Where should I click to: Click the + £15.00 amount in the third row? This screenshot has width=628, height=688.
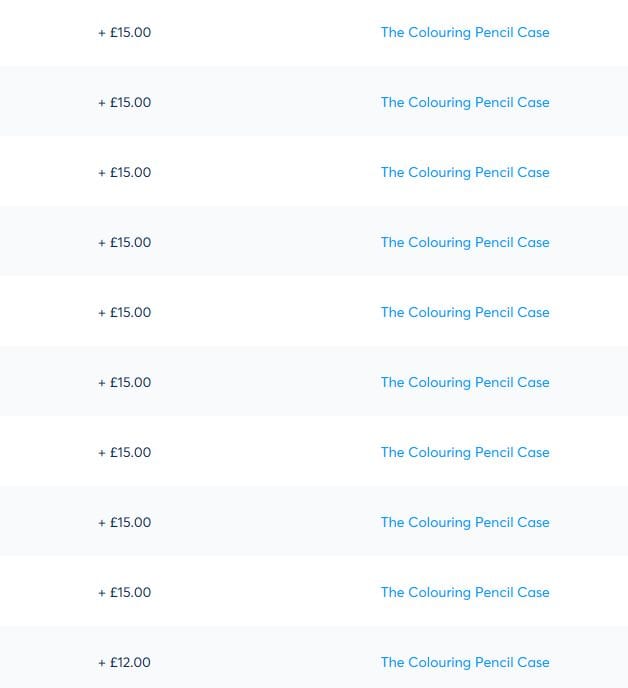pos(125,172)
